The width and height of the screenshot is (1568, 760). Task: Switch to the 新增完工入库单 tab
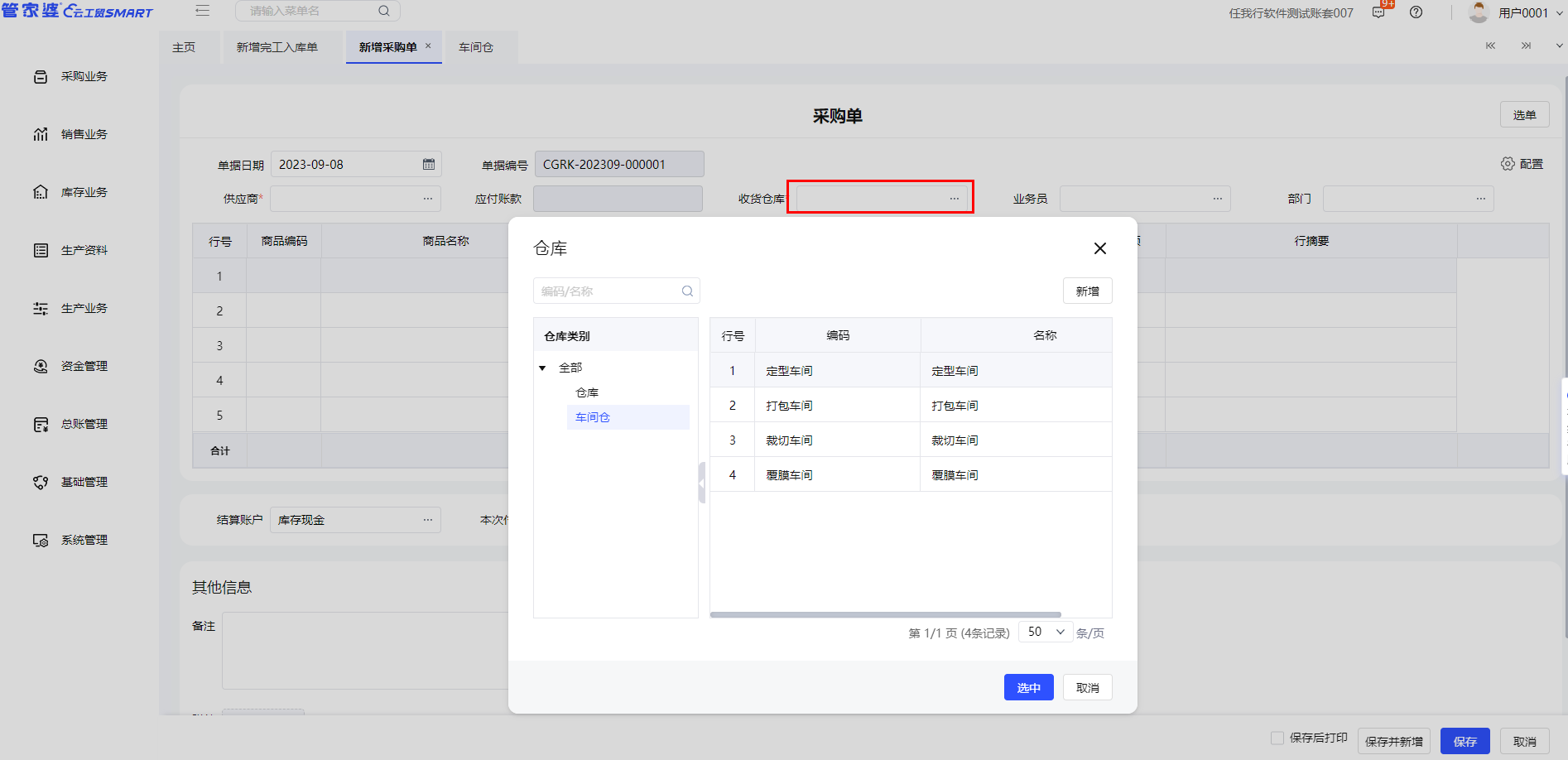(277, 47)
